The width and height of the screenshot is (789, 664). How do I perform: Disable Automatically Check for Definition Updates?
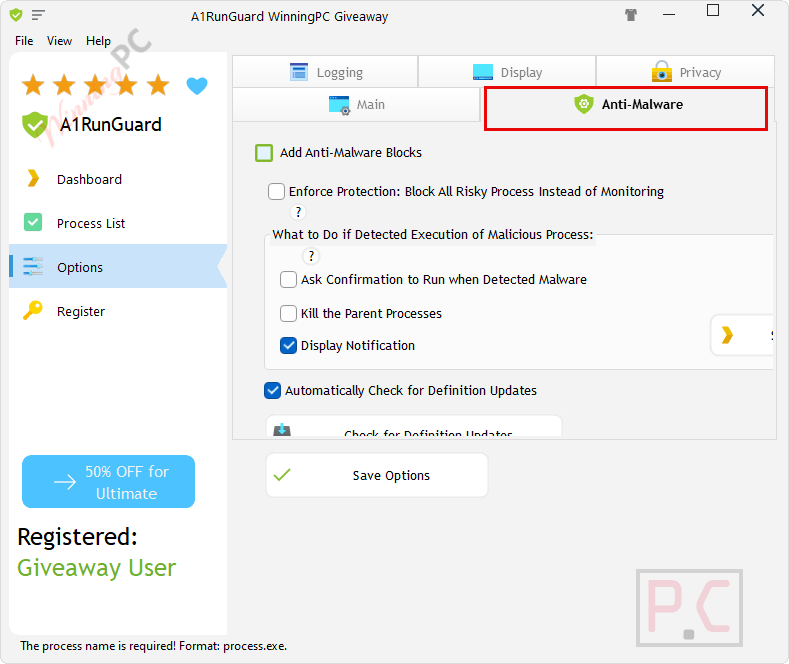click(272, 391)
